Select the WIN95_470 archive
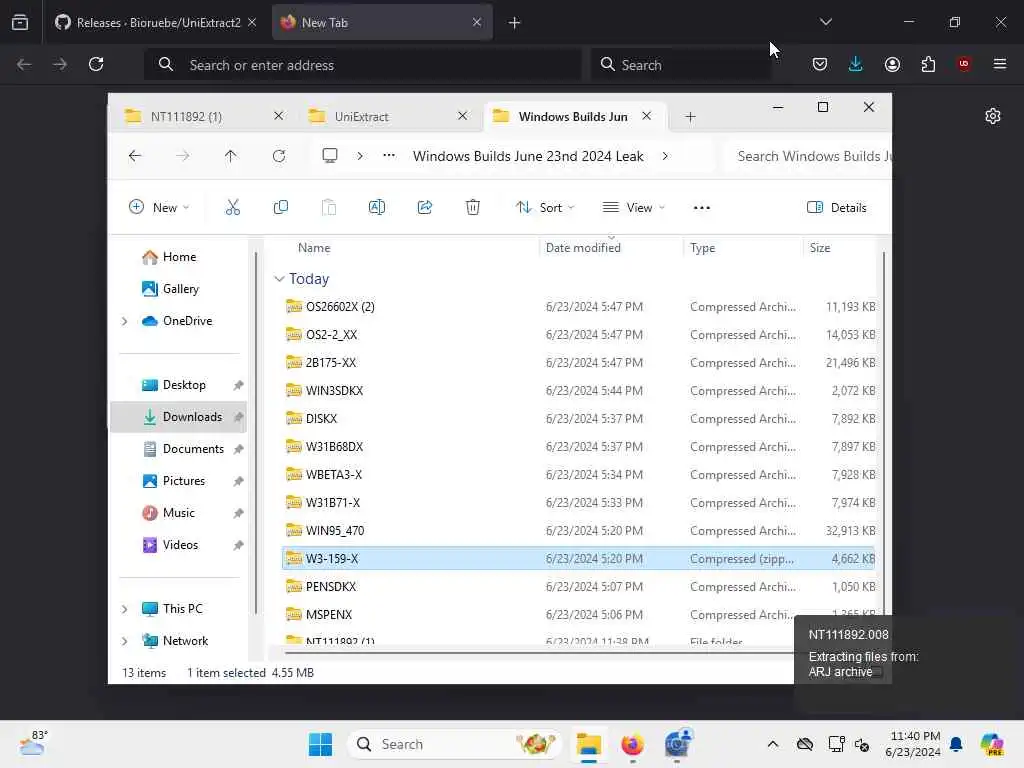Screen dimensions: 1024x768 pos(578,531)
